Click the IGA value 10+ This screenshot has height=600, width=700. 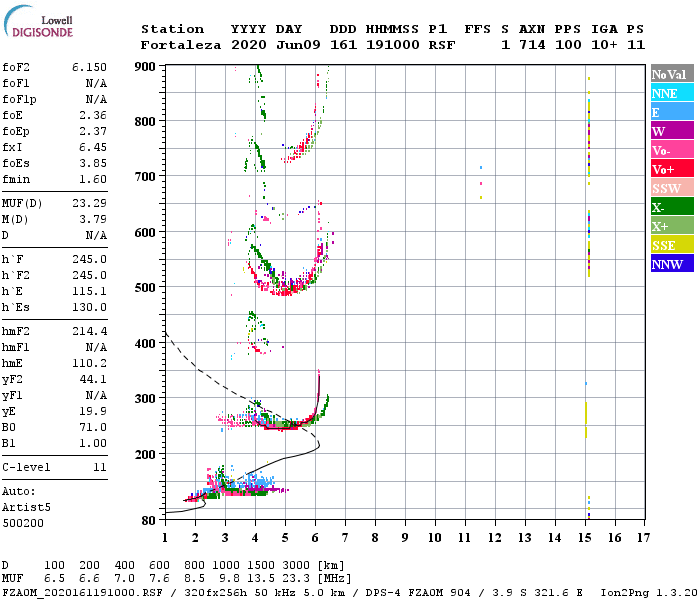[x=604, y=45]
